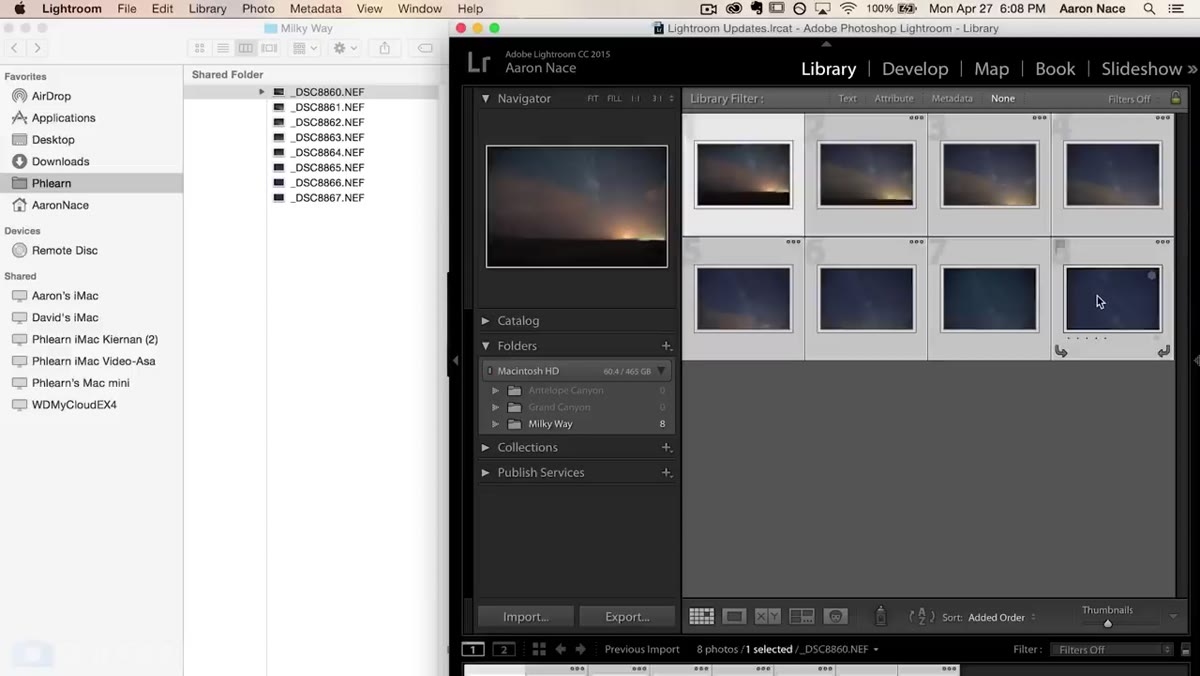This screenshot has width=1200, height=676.
Task: Switch to Grid view in Lightroom toolbar
Action: [x=701, y=617]
